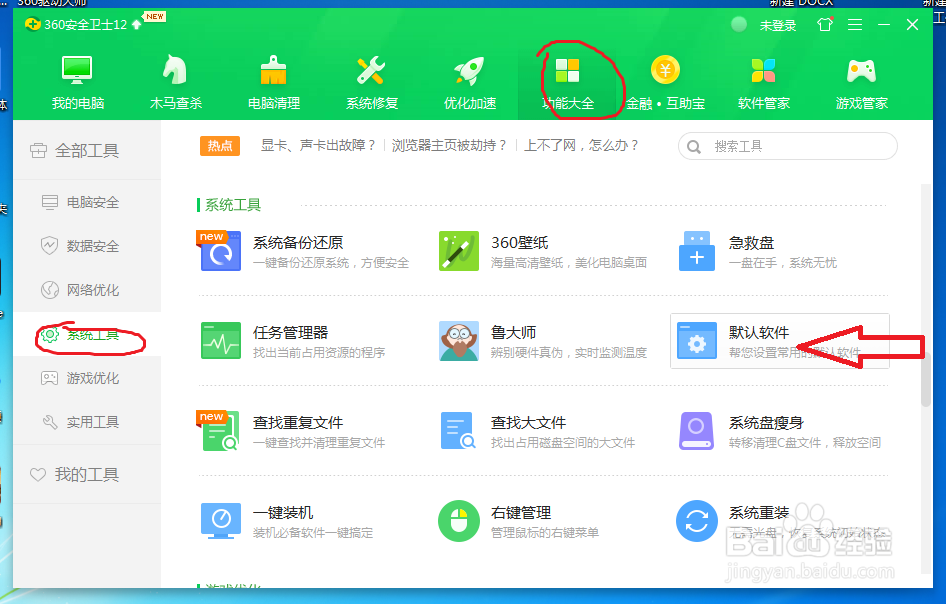Image resolution: width=946 pixels, height=604 pixels.
Task: Click 系统盘瘦身 title text
Action: point(766,423)
